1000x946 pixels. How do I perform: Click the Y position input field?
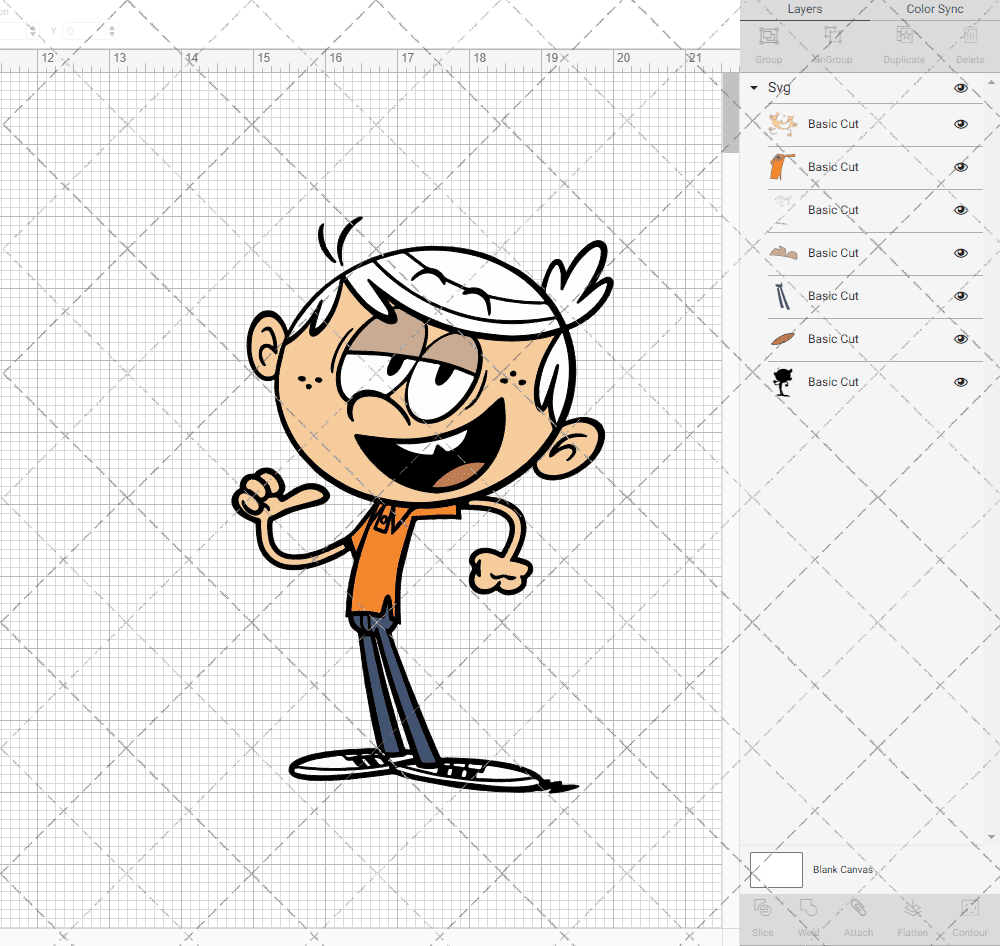tap(84, 31)
